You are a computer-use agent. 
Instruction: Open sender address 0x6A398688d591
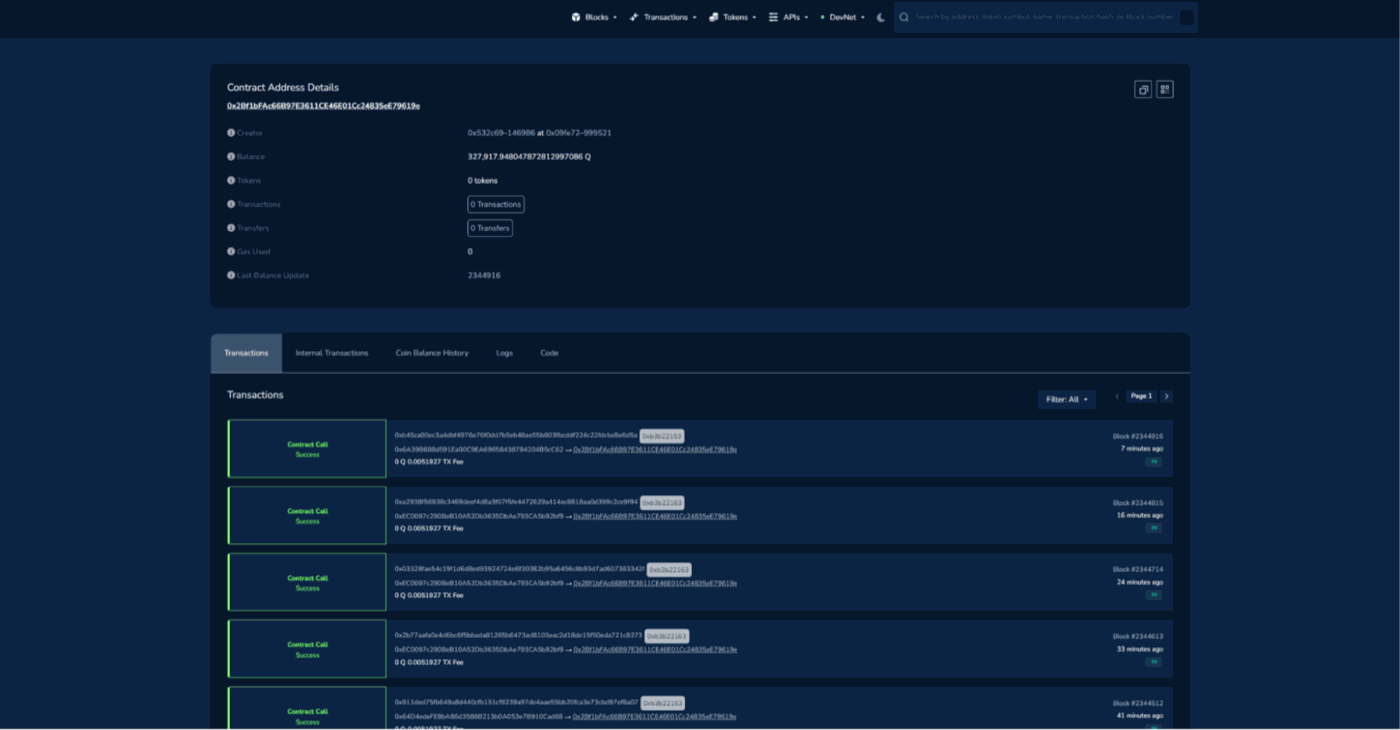coord(479,450)
